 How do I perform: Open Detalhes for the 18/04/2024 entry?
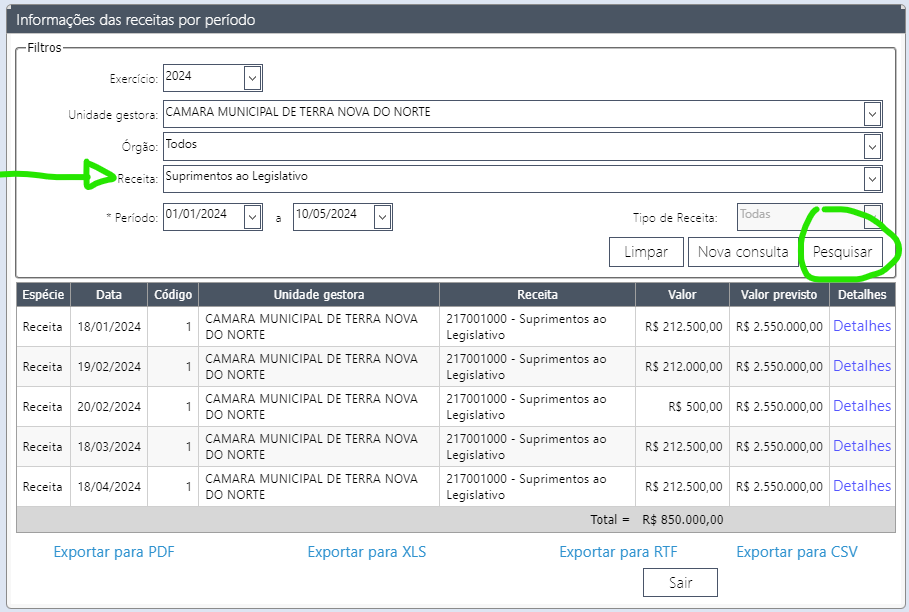(x=861, y=486)
